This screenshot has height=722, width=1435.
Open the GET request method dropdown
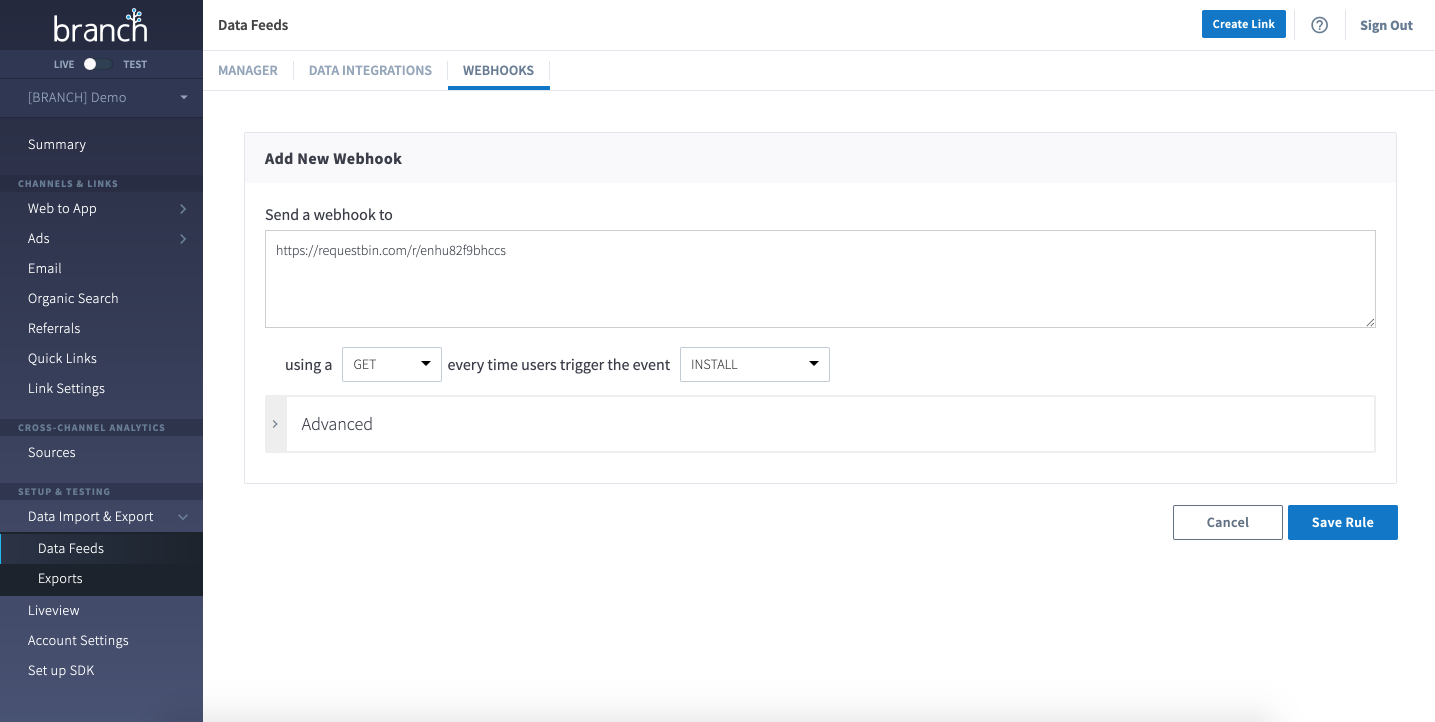point(392,365)
